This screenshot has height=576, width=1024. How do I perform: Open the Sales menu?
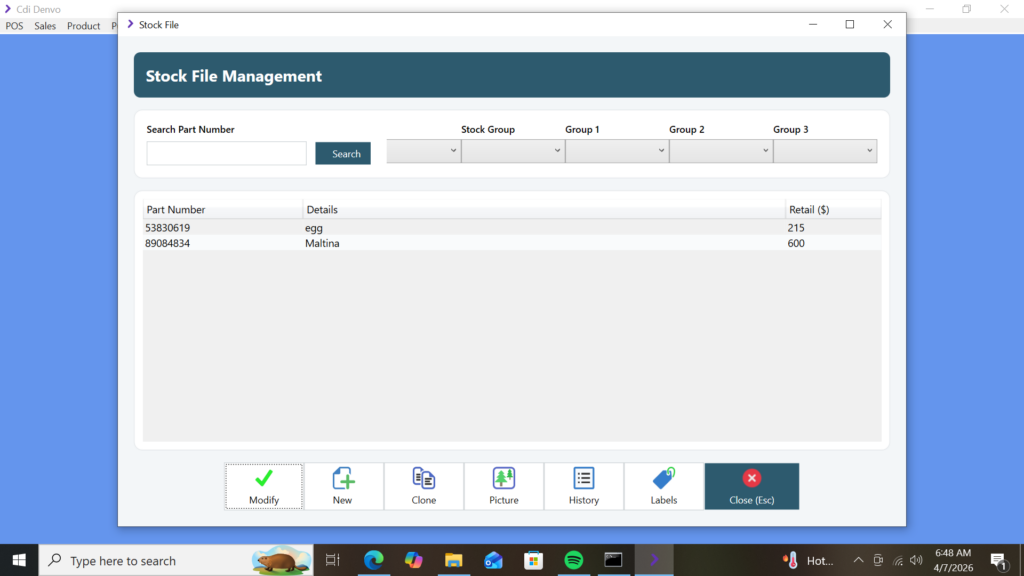(45, 26)
